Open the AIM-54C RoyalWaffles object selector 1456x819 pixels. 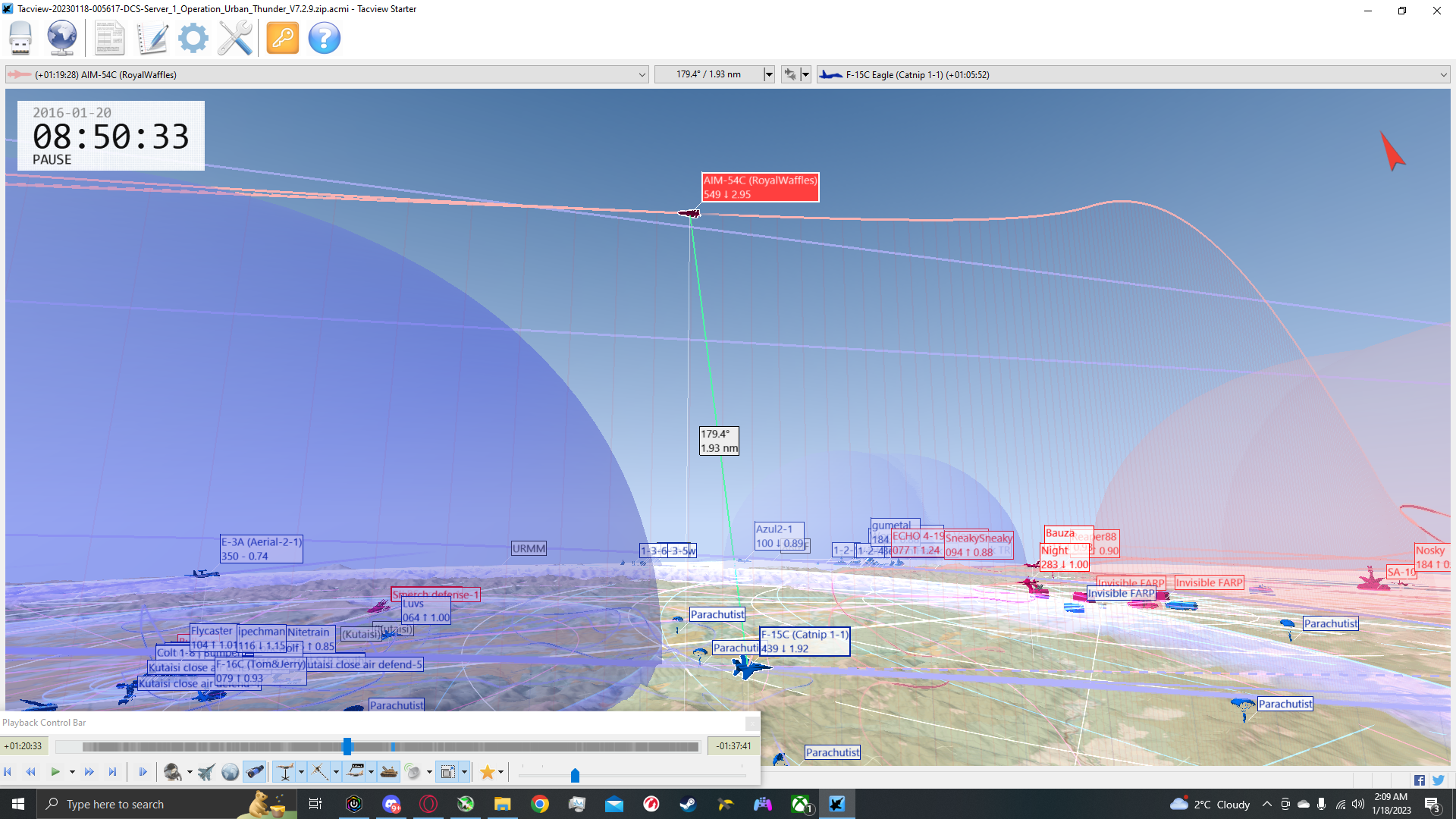pos(327,74)
